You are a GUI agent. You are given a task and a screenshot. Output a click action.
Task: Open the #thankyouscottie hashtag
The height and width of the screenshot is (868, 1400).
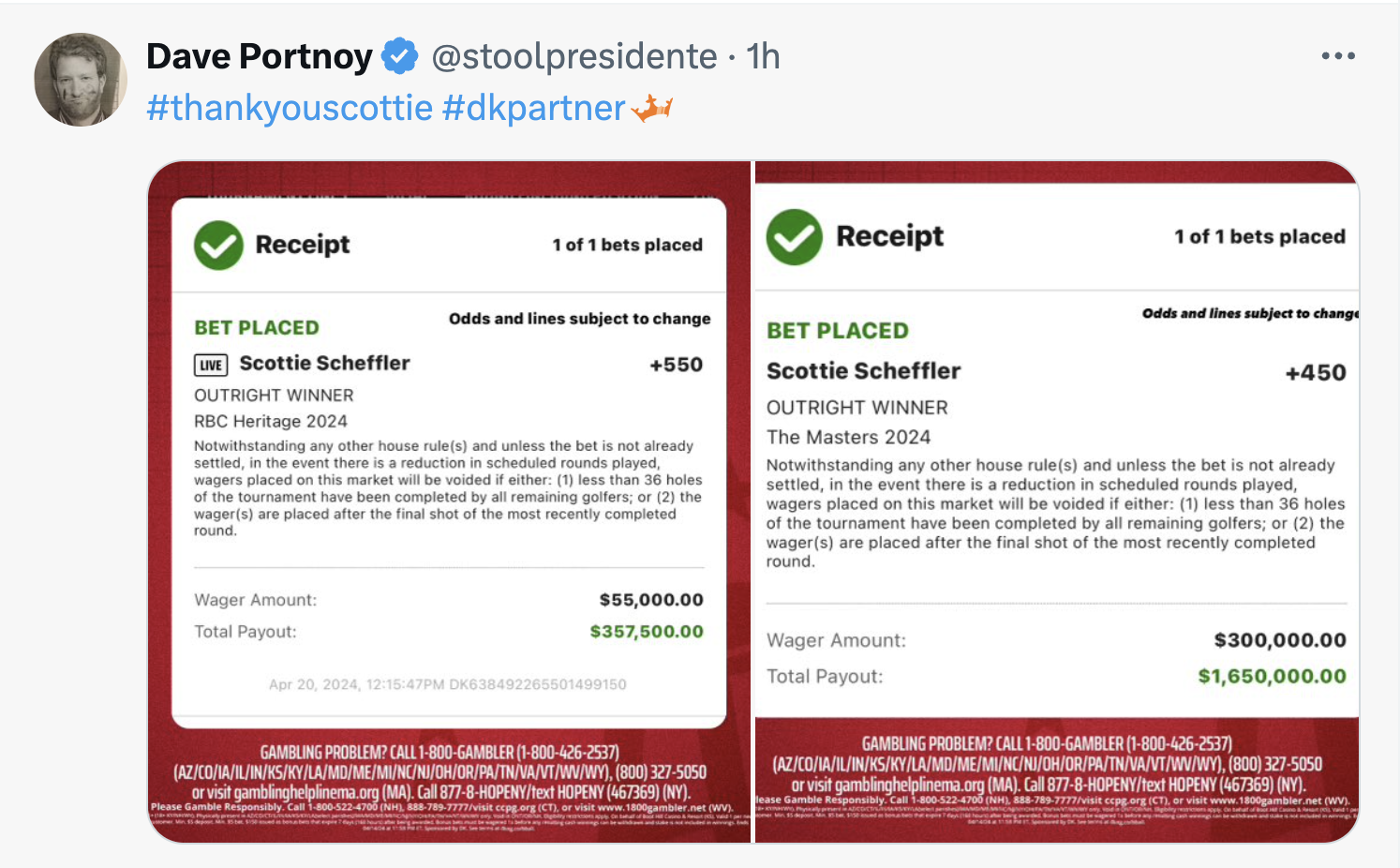pos(290,109)
